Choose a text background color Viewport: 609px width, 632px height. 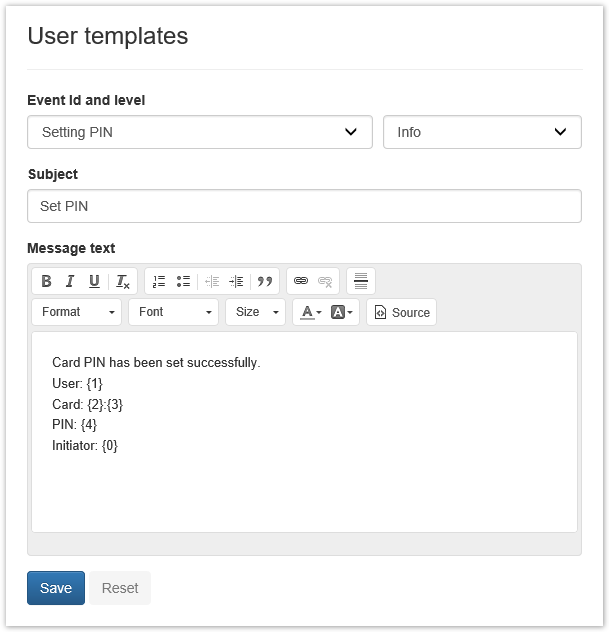[x=342, y=312]
